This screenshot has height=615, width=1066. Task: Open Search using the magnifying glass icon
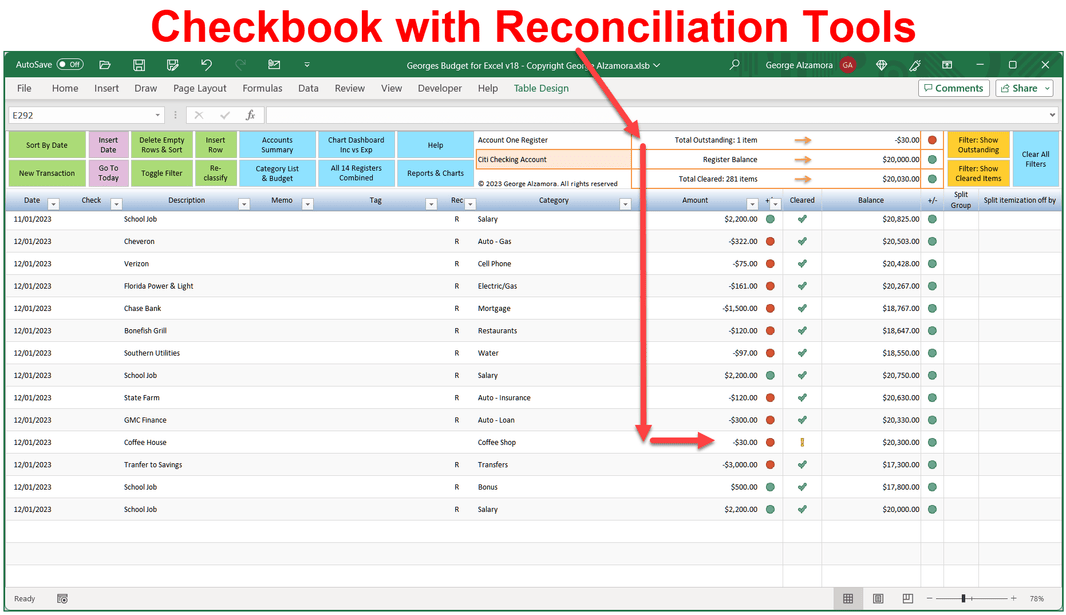click(735, 64)
